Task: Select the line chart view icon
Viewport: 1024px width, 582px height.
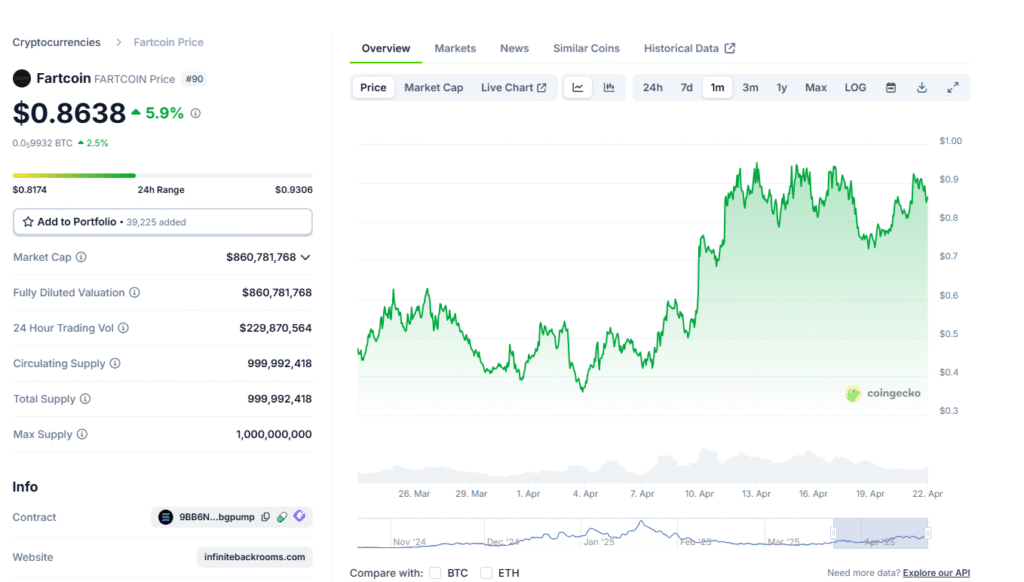Action: tap(578, 88)
